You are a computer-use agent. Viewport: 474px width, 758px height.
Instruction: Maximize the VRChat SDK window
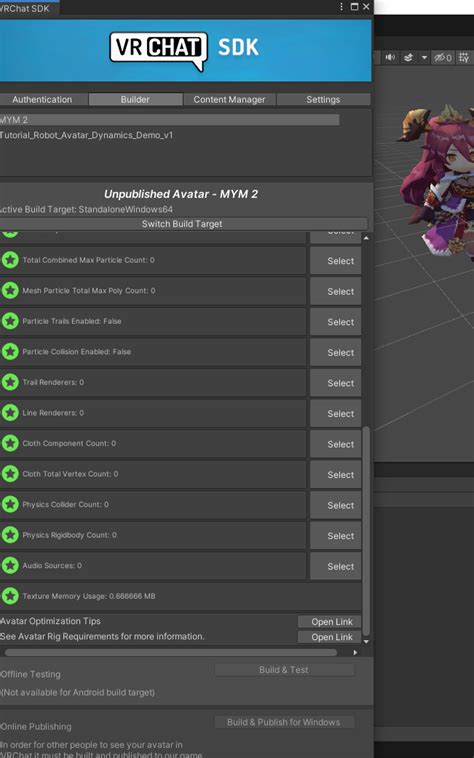point(354,7)
